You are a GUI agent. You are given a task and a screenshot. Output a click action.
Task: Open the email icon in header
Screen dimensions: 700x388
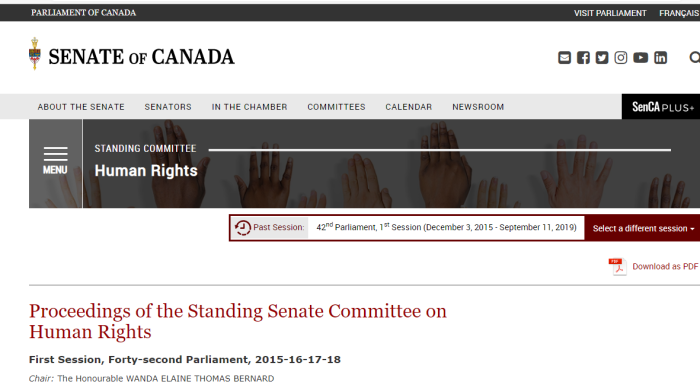coord(564,58)
